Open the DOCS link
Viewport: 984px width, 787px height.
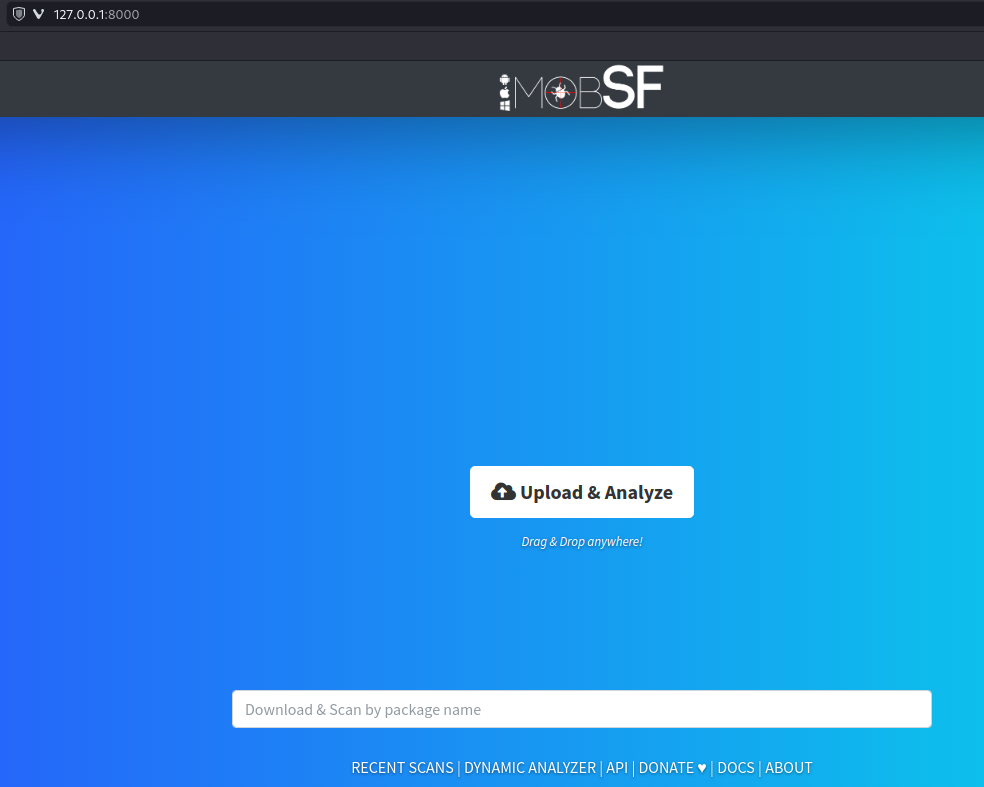pyautogui.click(x=735, y=768)
